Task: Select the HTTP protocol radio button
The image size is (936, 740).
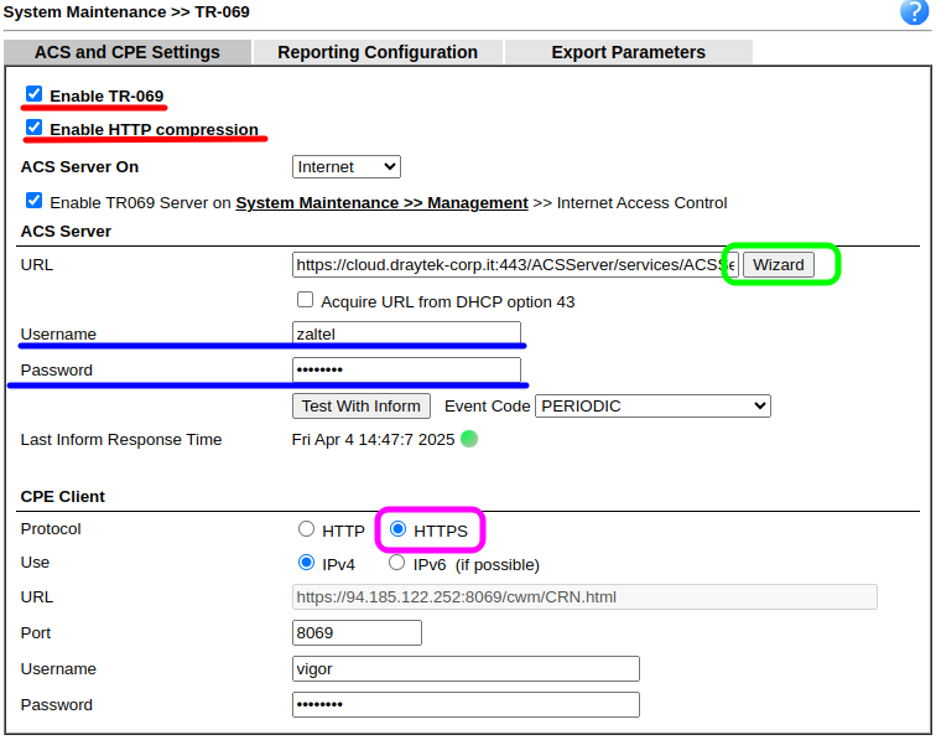Action: point(306,529)
